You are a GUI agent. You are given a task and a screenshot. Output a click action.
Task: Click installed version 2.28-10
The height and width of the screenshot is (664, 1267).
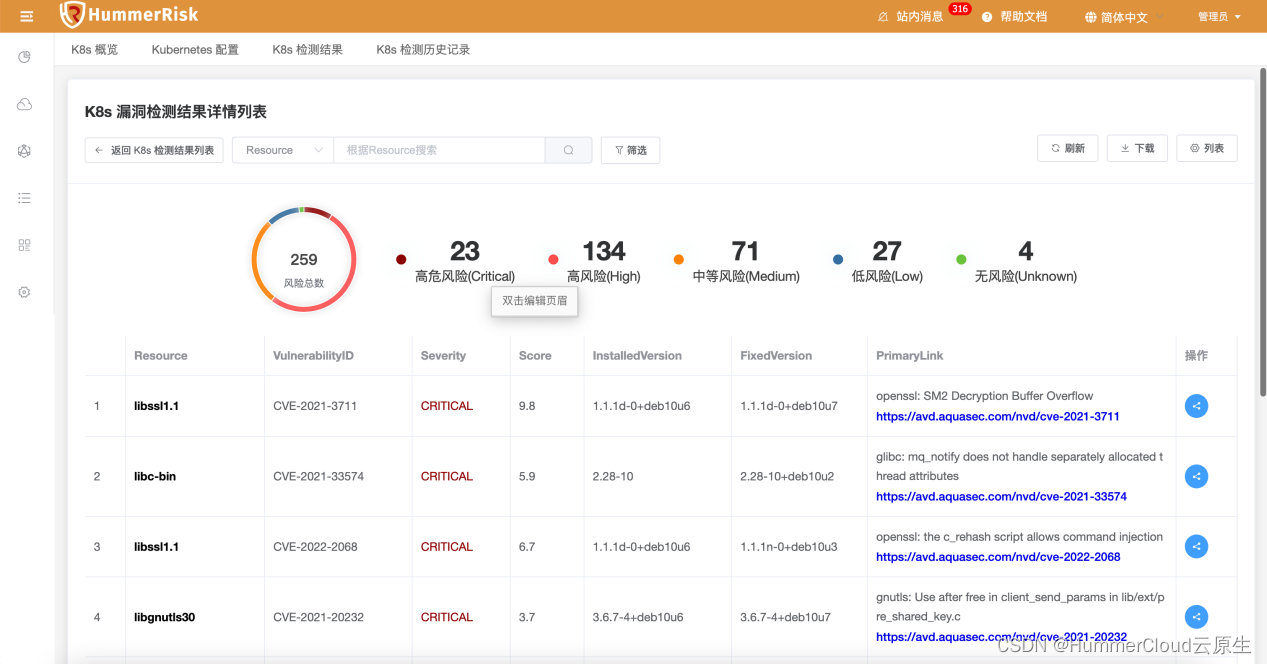click(x=613, y=477)
